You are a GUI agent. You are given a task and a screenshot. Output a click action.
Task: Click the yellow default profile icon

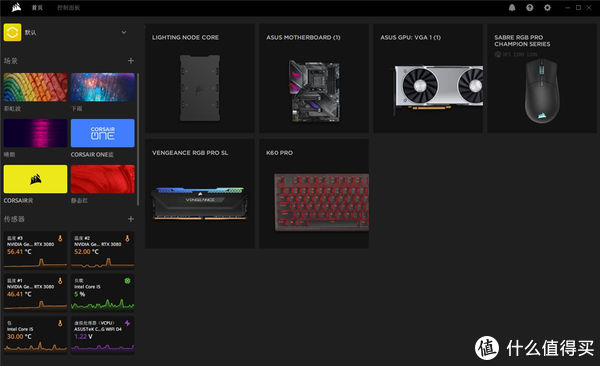[12, 32]
